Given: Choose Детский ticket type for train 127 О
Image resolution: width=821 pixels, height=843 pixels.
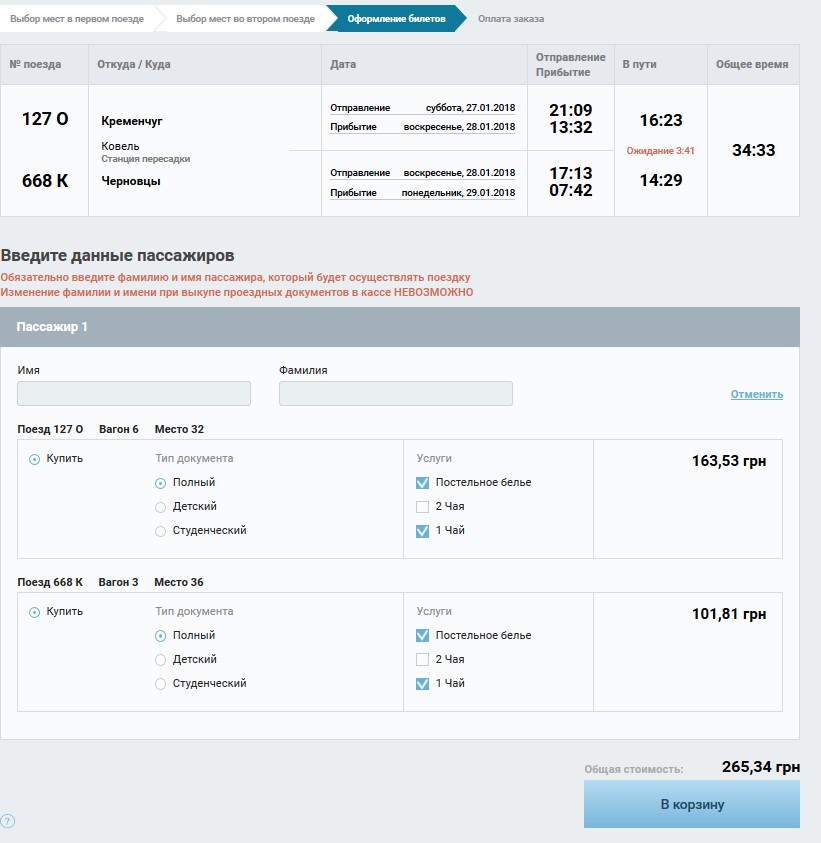Looking at the screenshot, I should (161, 507).
